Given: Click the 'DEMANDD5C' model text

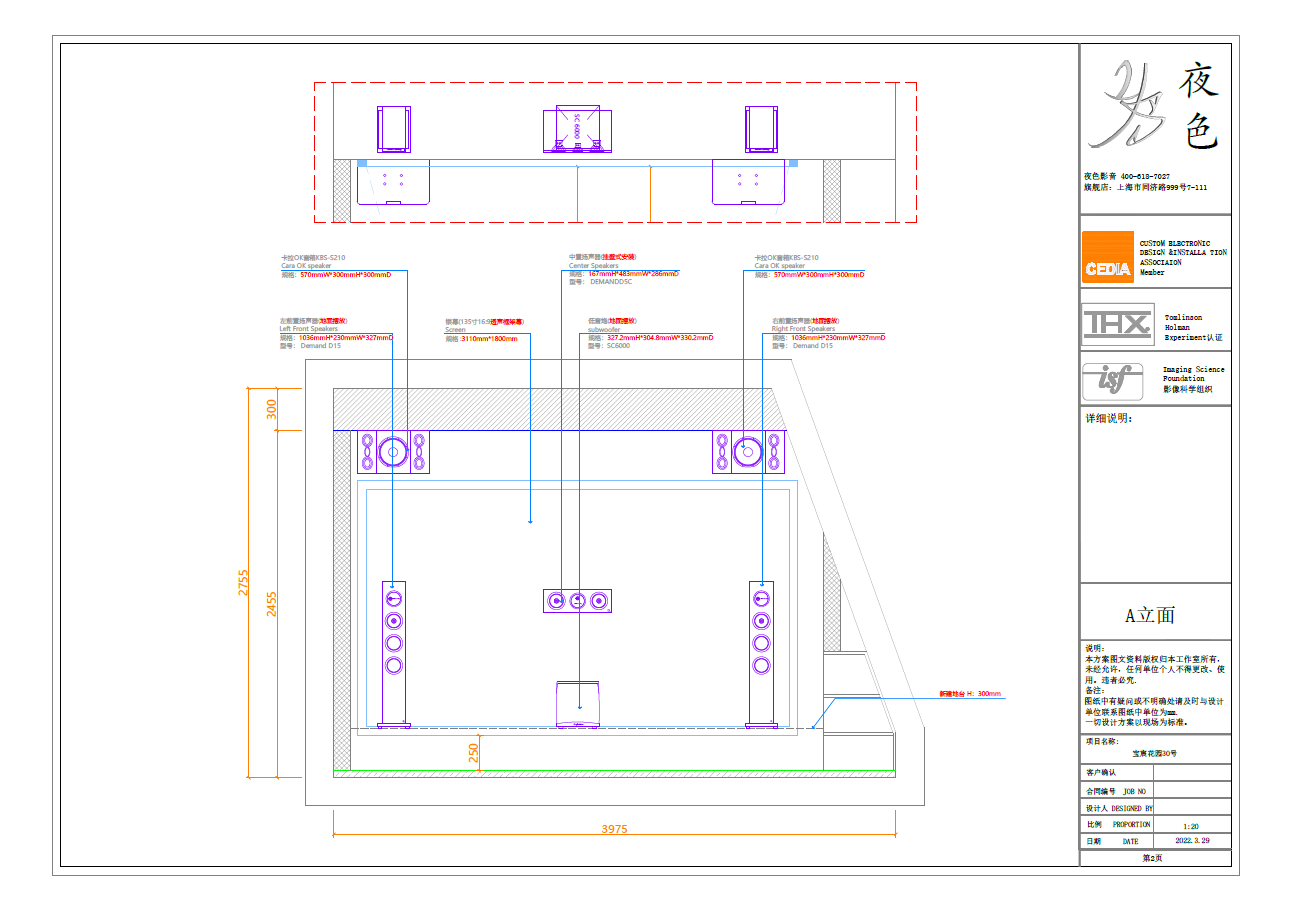Looking at the screenshot, I should tap(611, 282).
